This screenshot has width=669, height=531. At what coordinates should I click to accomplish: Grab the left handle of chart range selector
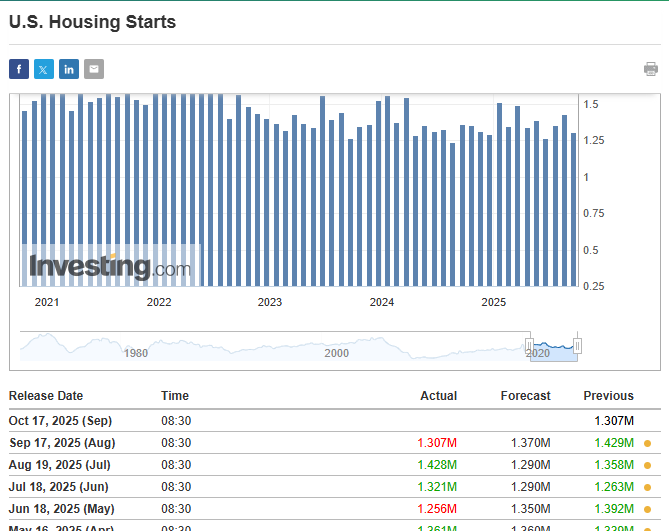tap(530, 346)
